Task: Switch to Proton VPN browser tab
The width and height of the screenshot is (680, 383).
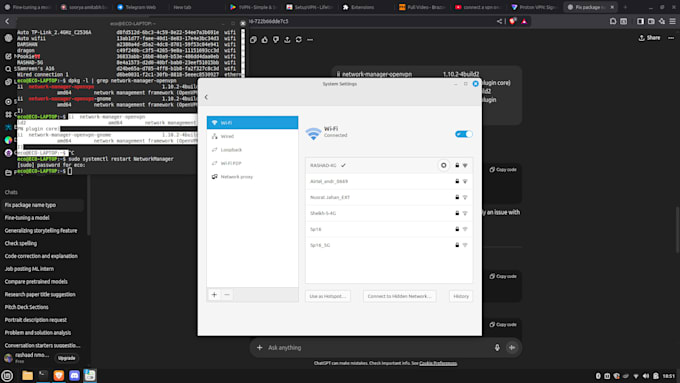Action: pos(534,7)
